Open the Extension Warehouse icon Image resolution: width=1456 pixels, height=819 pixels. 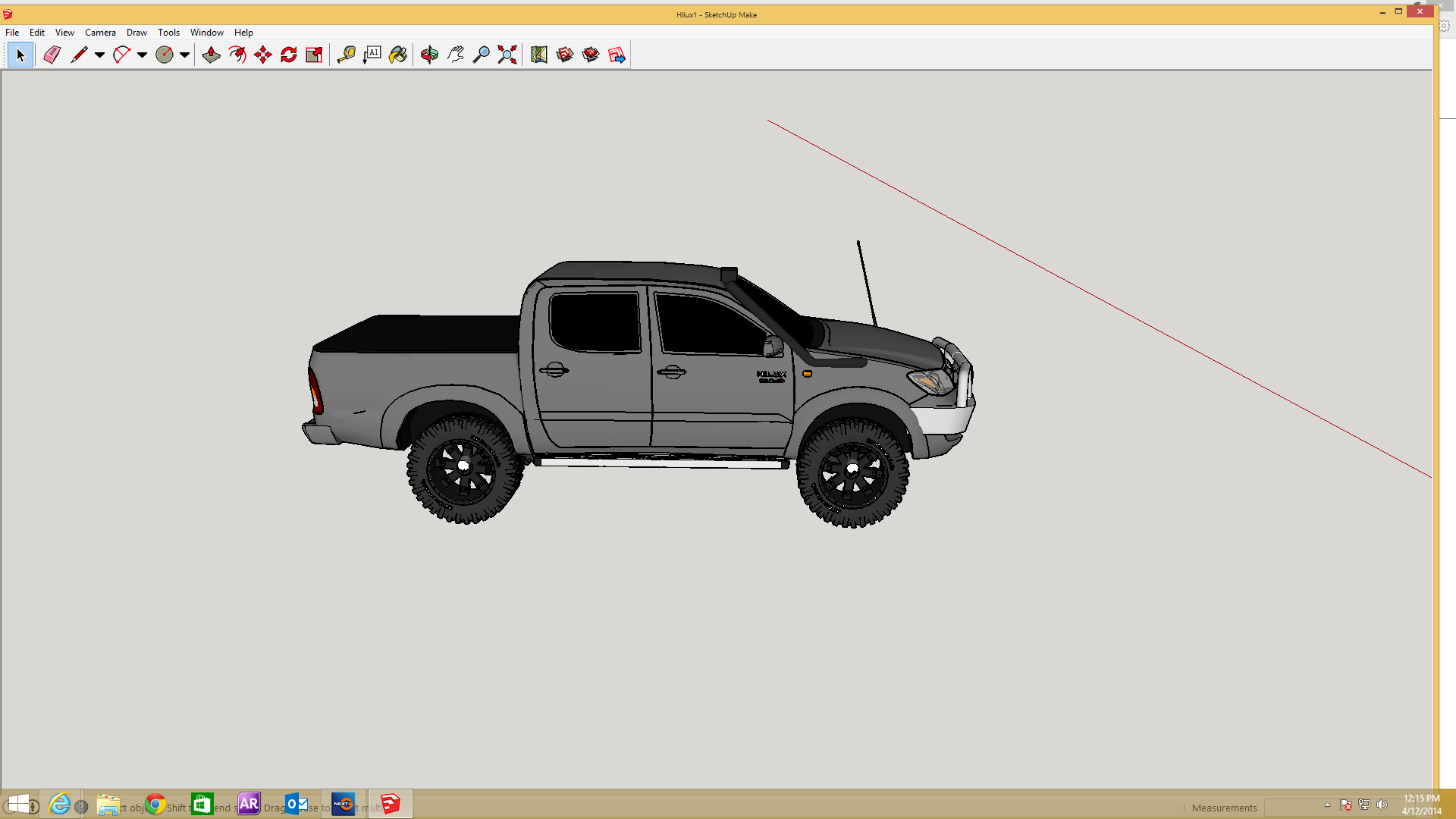click(590, 55)
